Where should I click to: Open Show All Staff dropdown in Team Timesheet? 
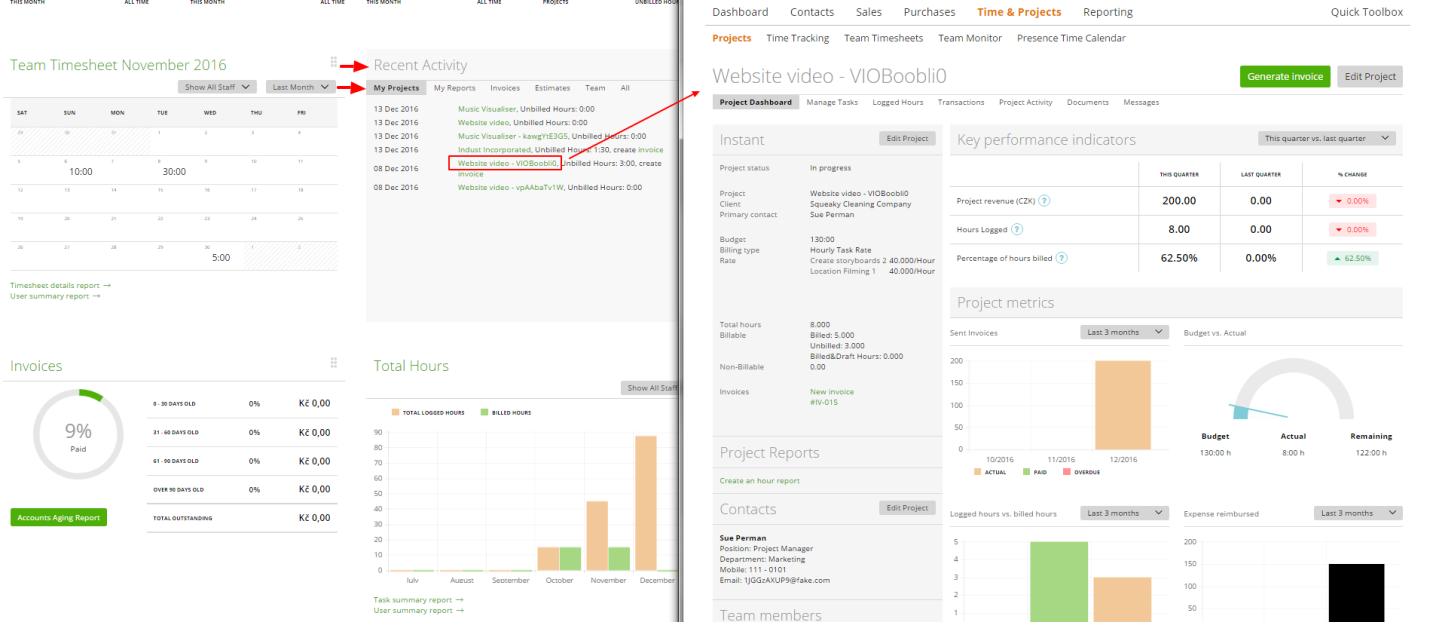(218, 87)
